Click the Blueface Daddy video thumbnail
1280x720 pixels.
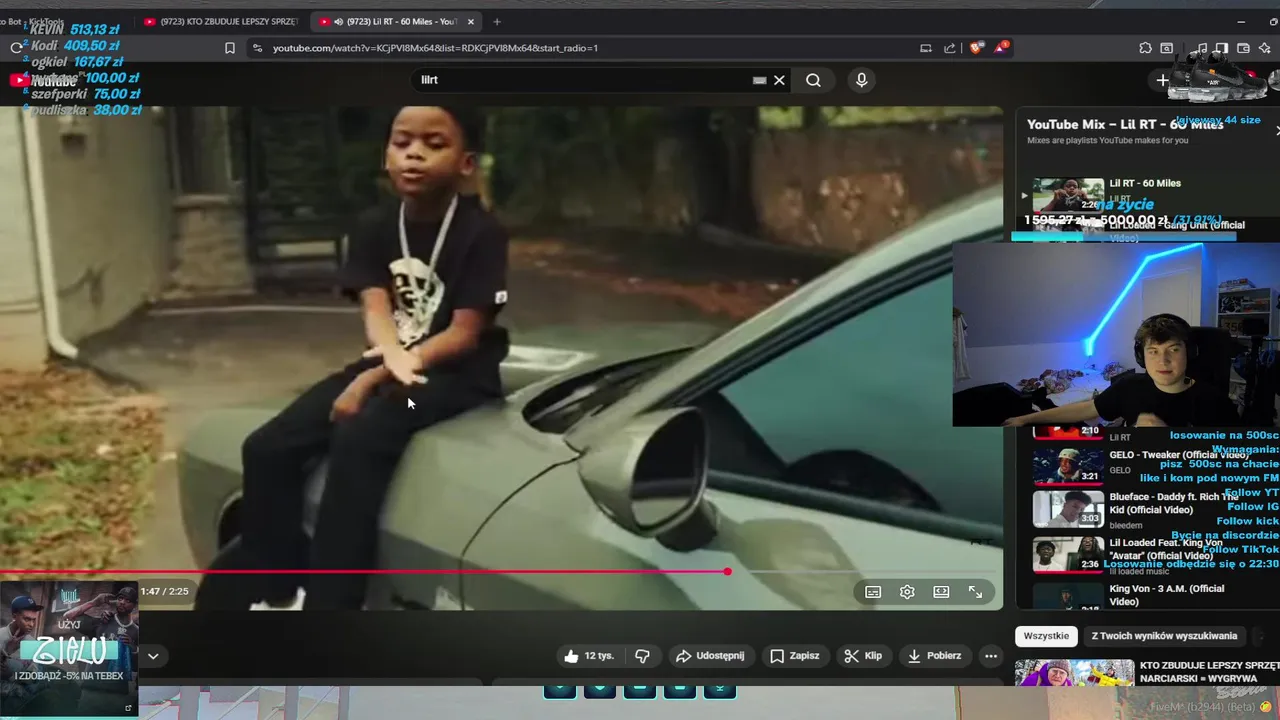1068,508
